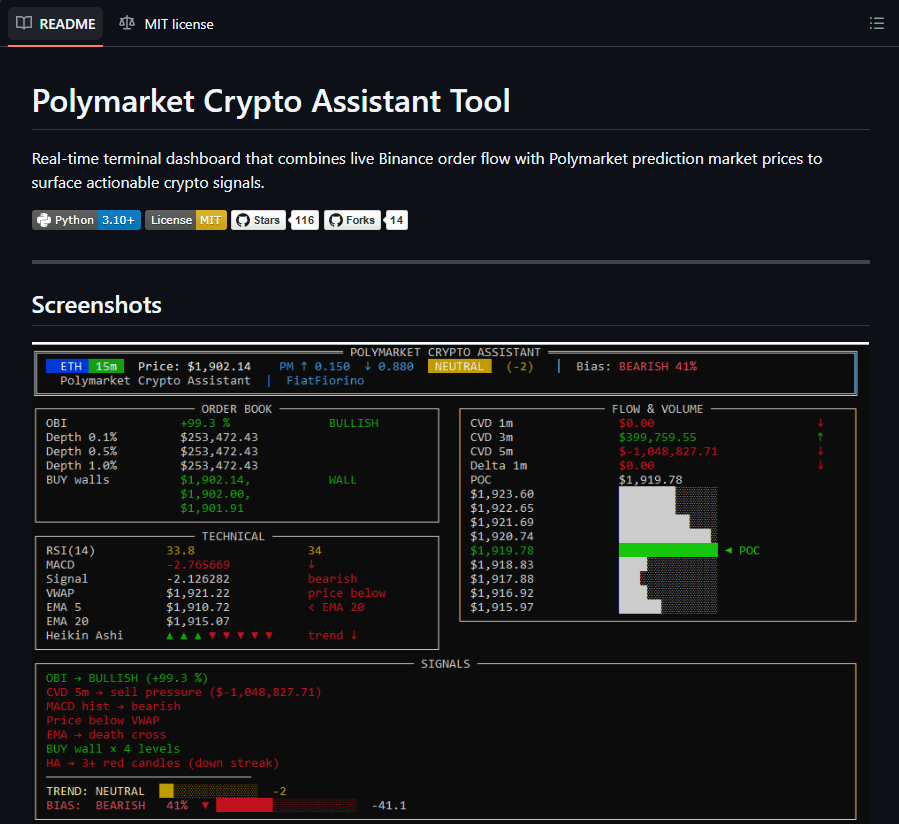Click the README book icon
Screen dimensions: 899x824
(24, 24)
